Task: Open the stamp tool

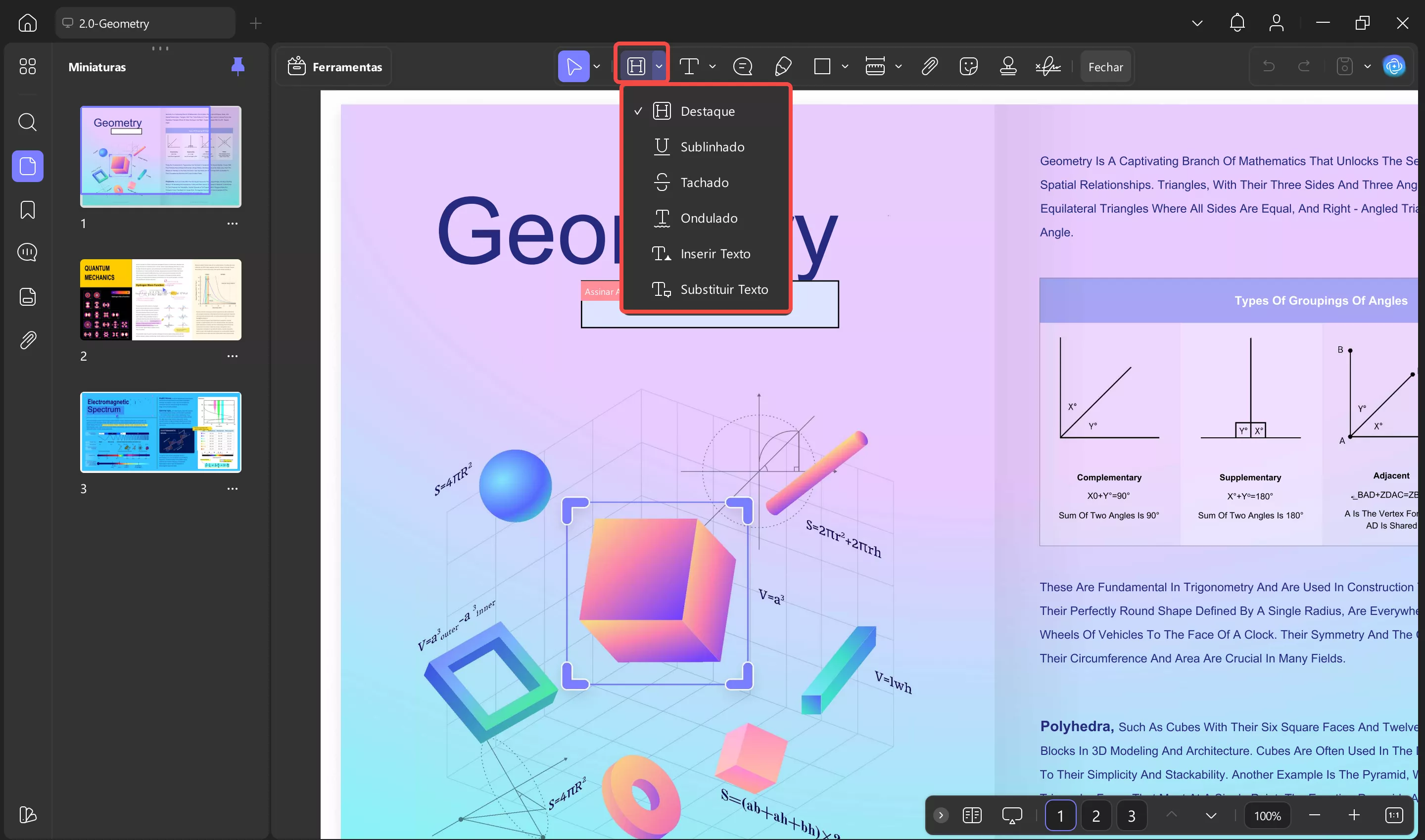Action: coord(1008,67)
